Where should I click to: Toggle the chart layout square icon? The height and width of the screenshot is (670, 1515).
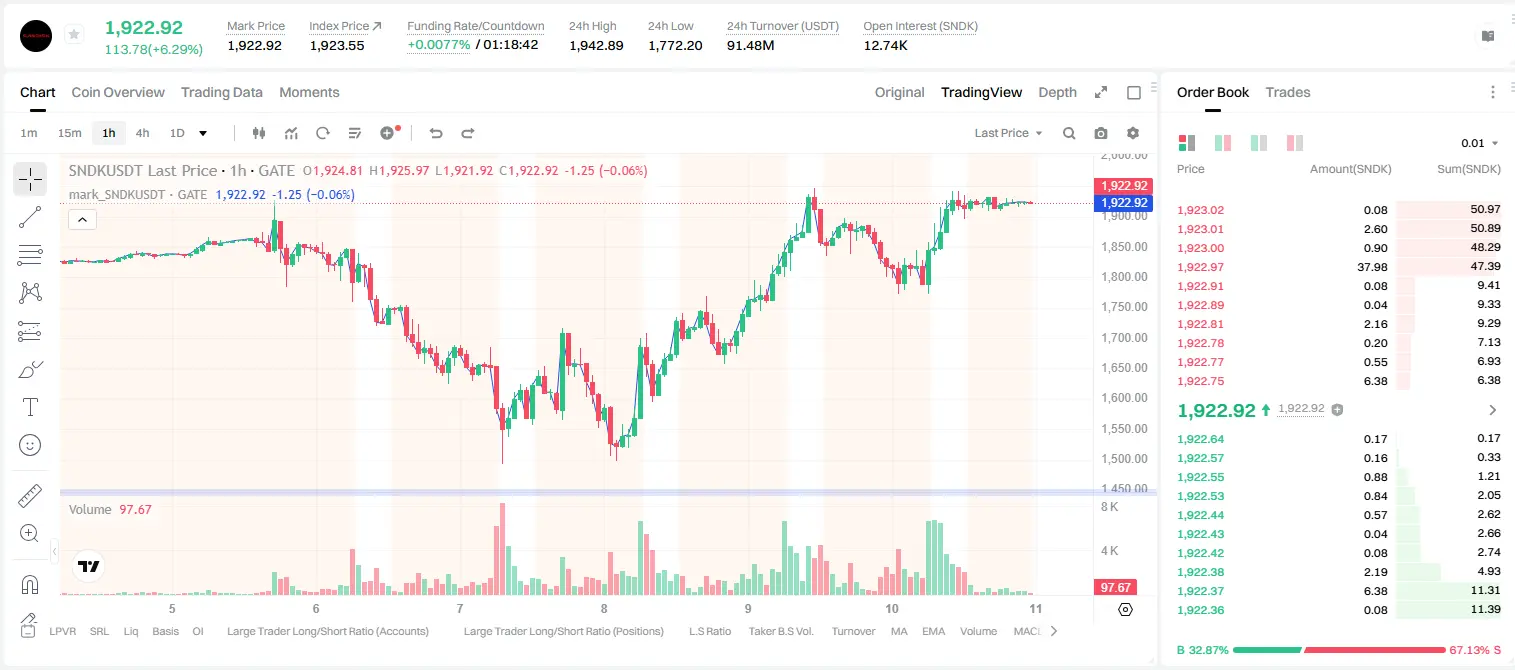(1134, 92)
